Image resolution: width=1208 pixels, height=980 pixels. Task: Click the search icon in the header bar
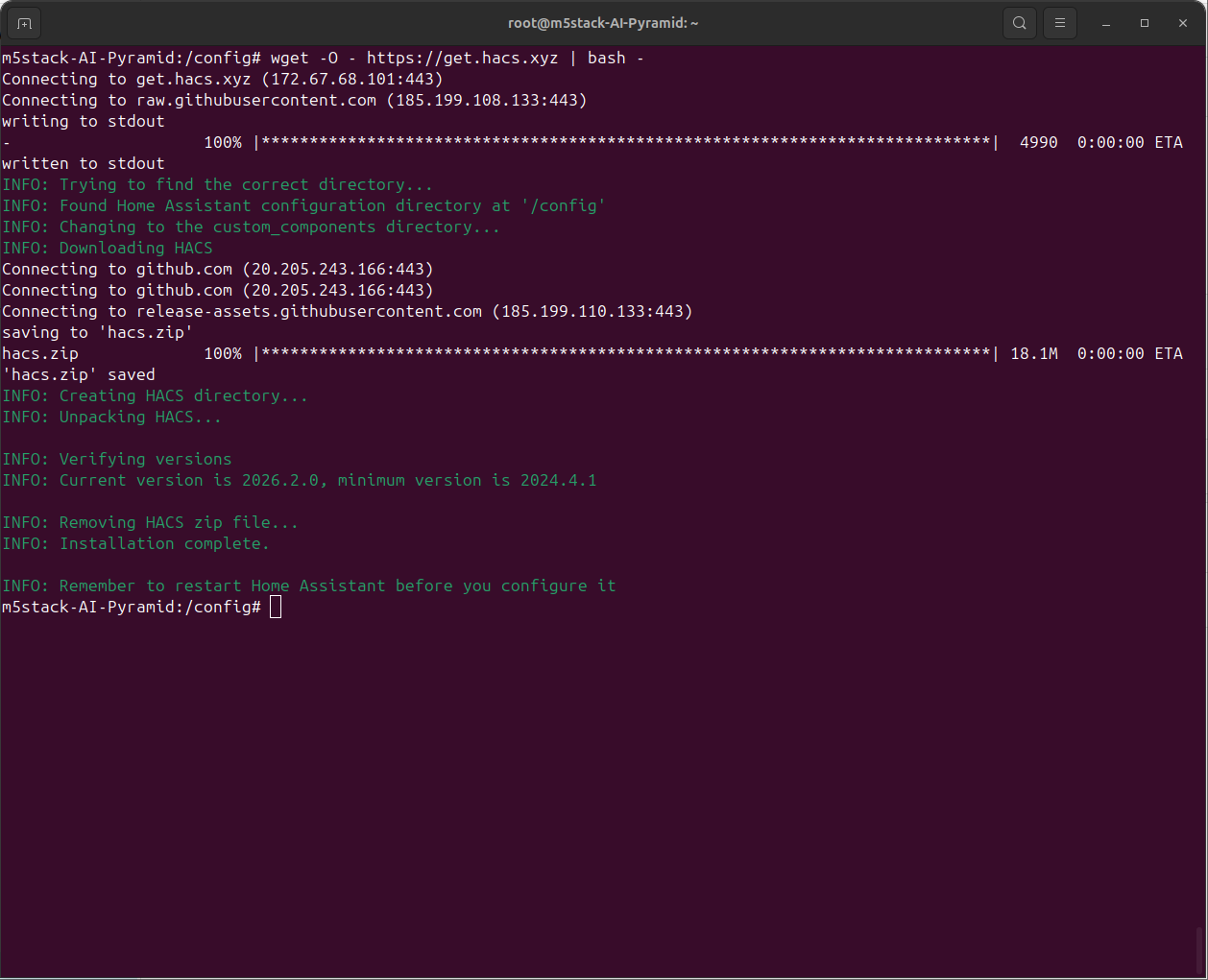tap(1019, 23)
